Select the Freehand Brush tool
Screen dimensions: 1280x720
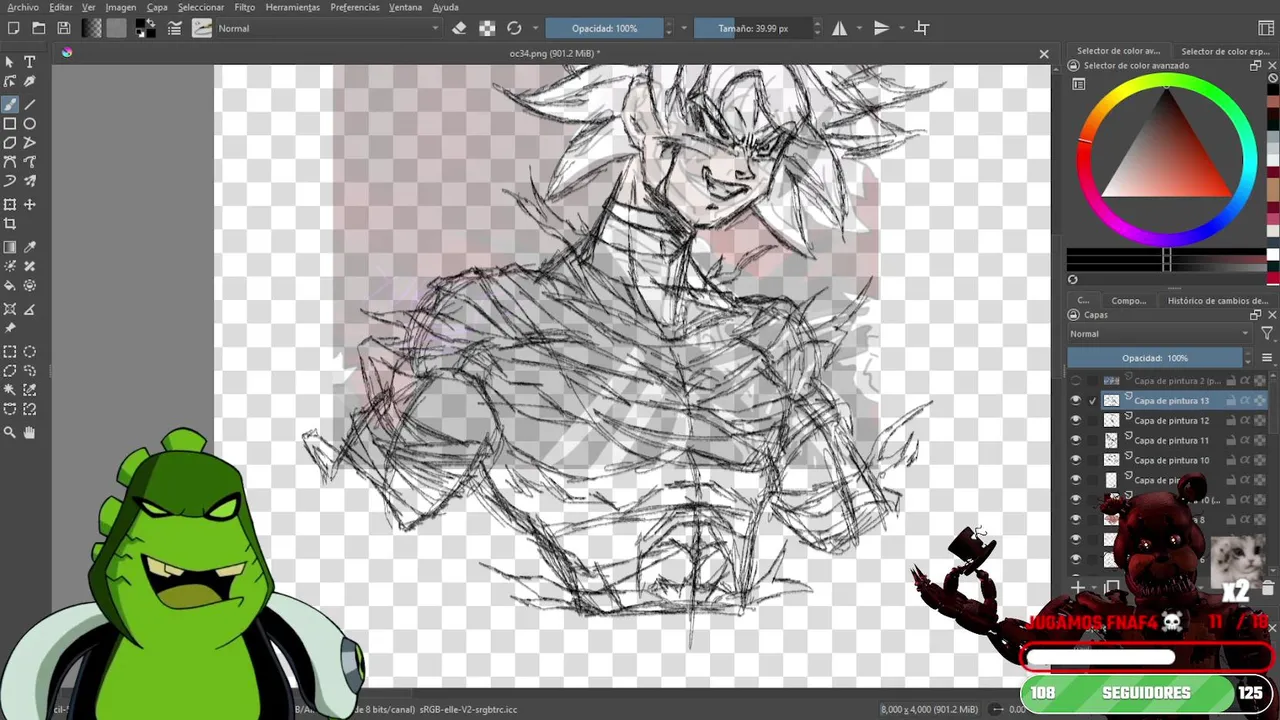[10, 104]
